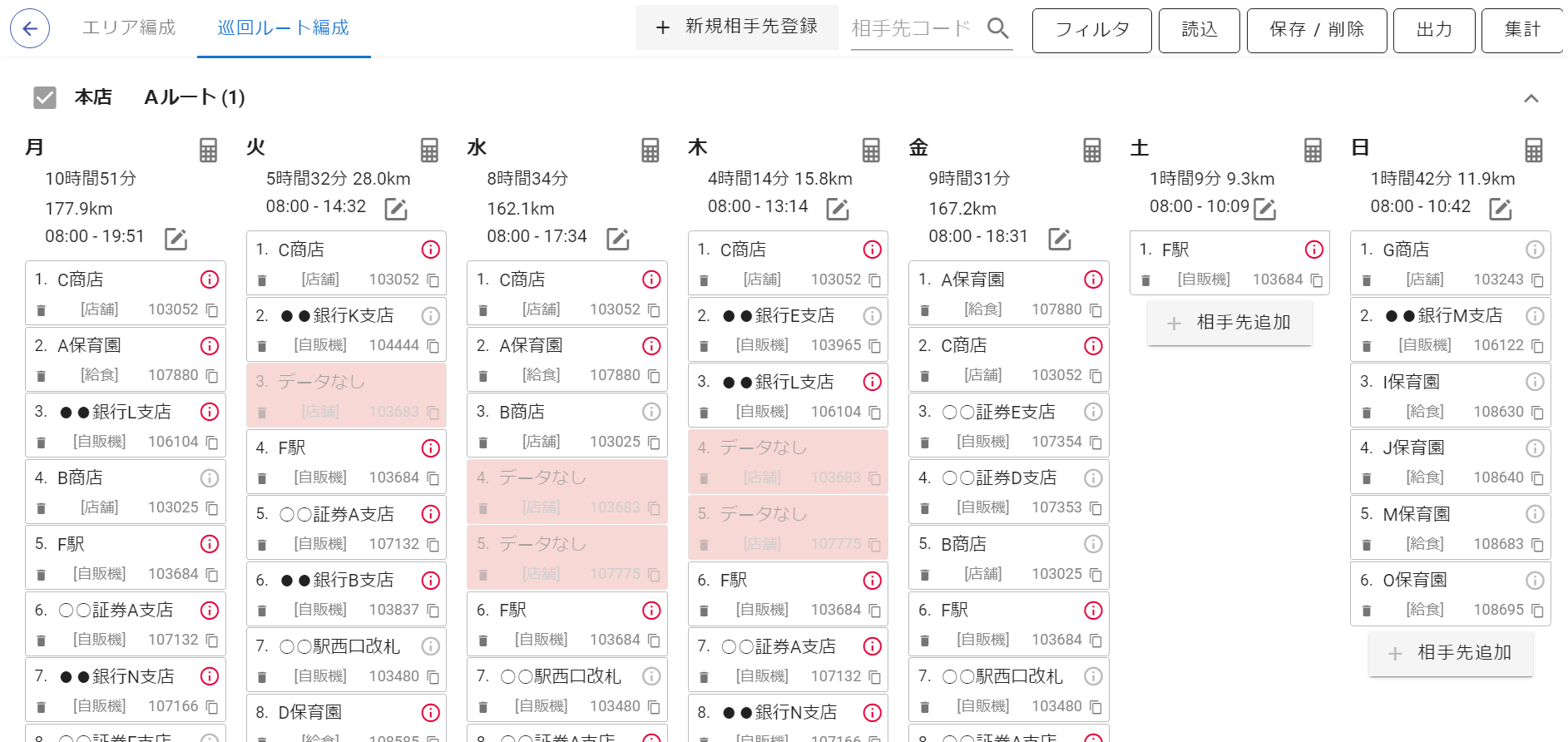Screen dimensions: 1568x742
Task: Open calculator icon for 土 column
Action: point(1313,151)
